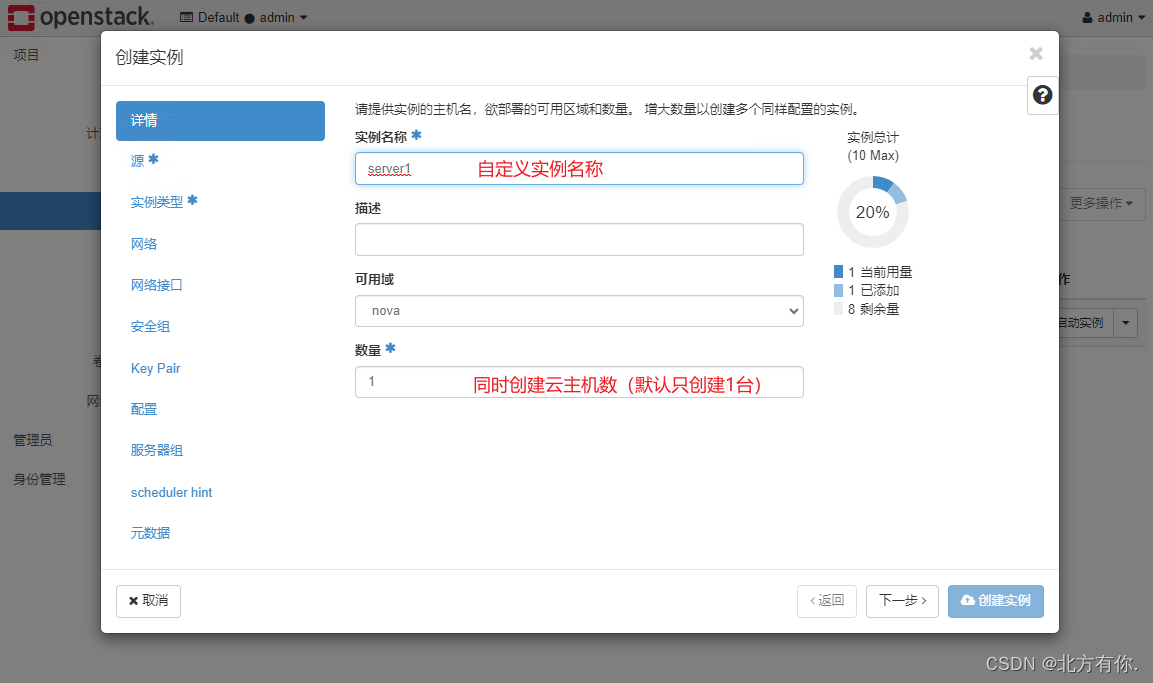Open the Default admin project dropdown
The width and height of the screenshot is (1153, 683).
[x=243, y=17]
